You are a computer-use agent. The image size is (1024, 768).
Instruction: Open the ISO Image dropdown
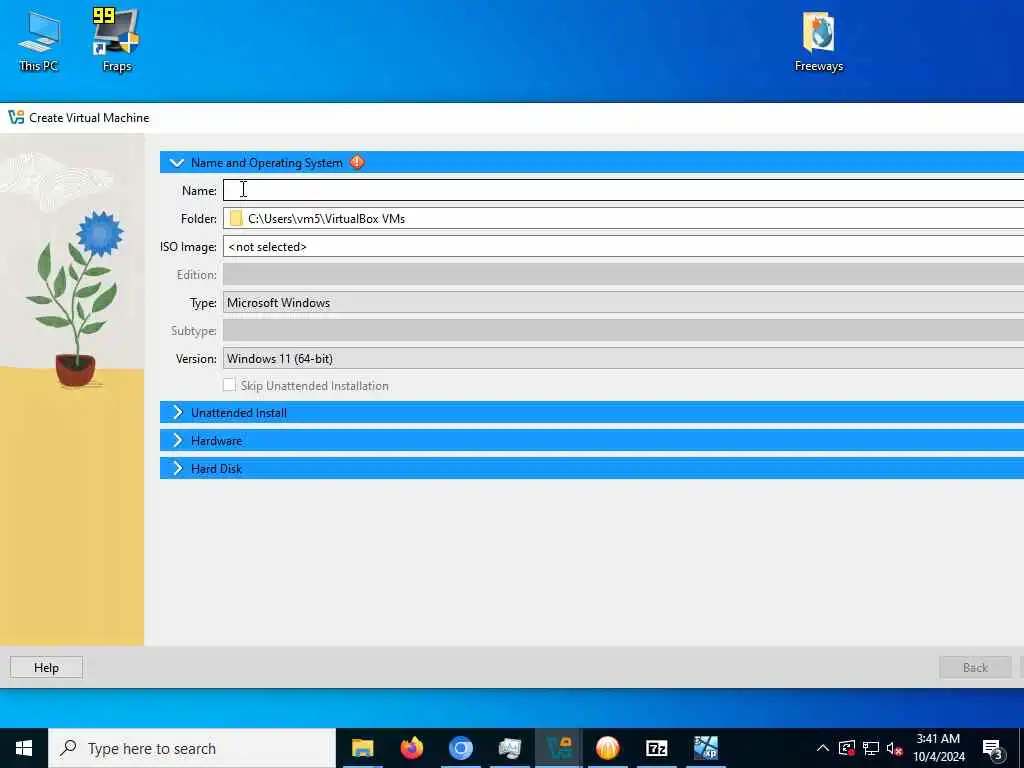624,246
